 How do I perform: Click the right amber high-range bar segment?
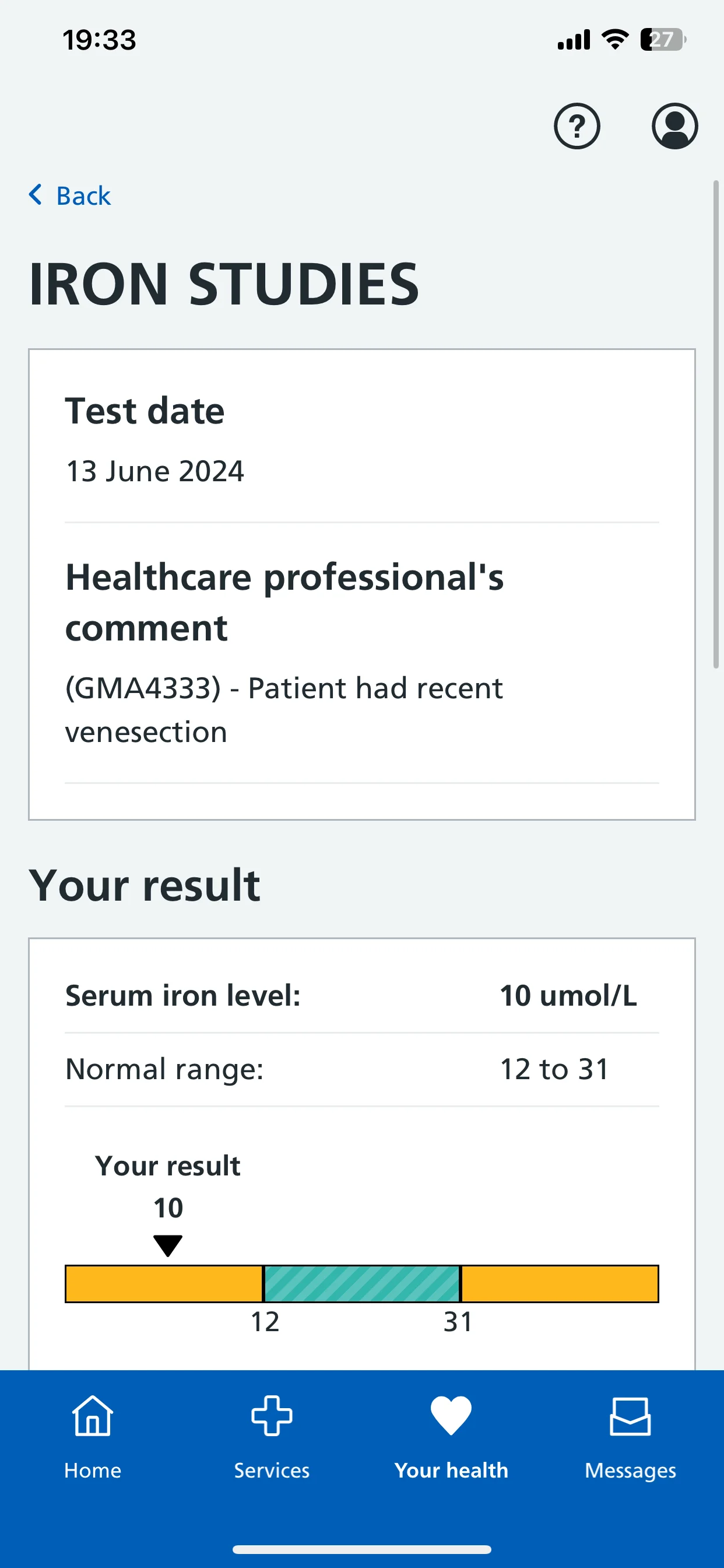coord(560,1284)
